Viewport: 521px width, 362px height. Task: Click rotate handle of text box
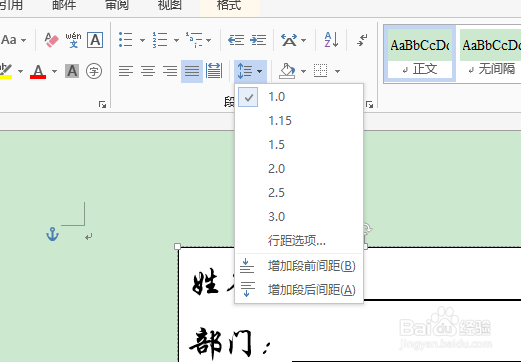pos(367,228)
